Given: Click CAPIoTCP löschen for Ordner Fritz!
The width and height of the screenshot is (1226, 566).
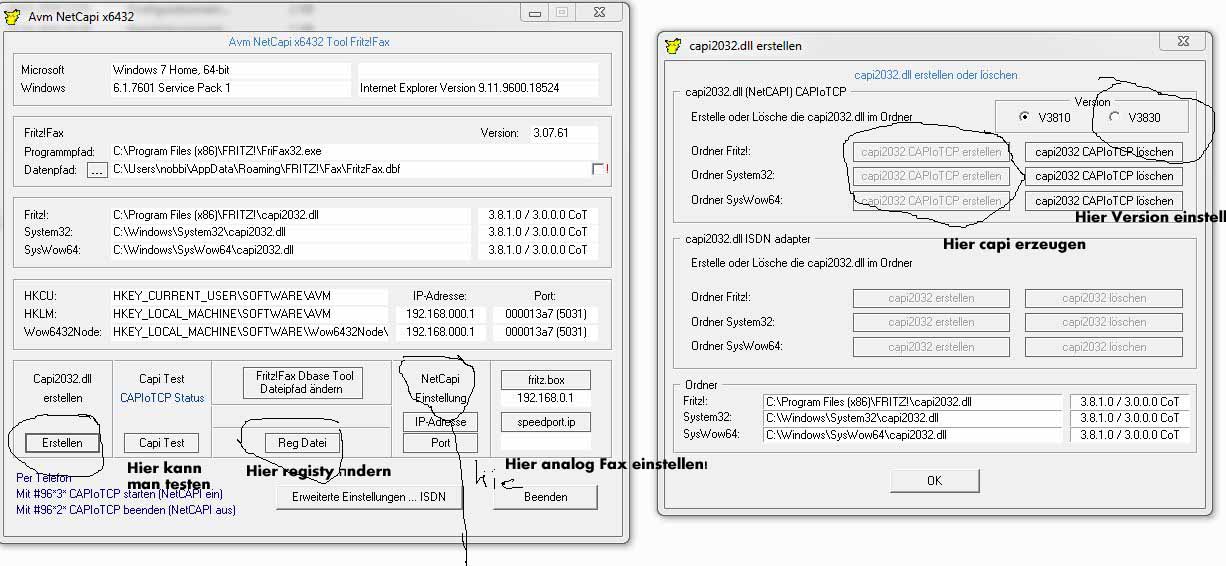Looking at the screenshot, I should [x=1103, y=152].
